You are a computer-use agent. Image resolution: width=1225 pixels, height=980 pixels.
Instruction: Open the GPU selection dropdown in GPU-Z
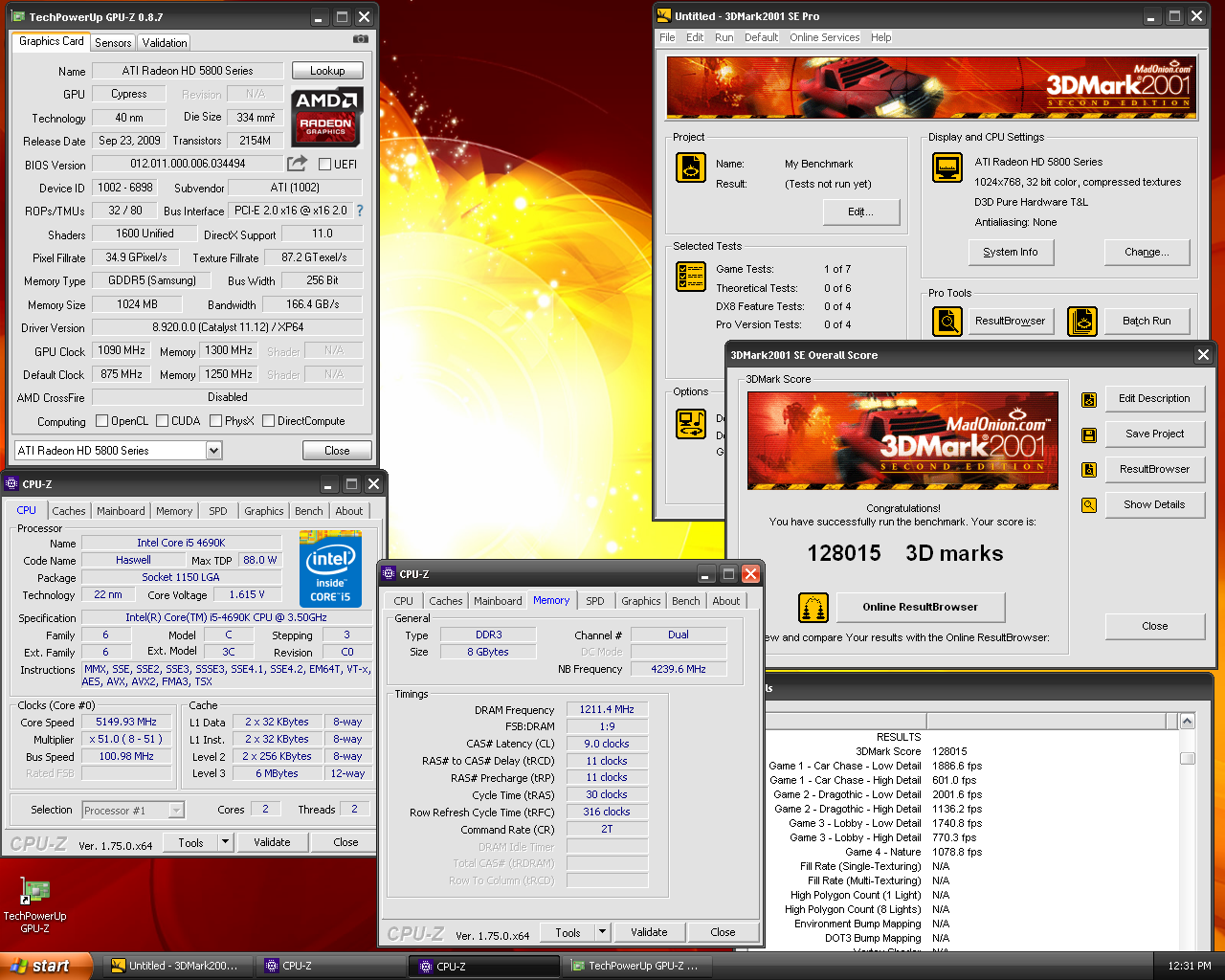click(x=213, y=450)
